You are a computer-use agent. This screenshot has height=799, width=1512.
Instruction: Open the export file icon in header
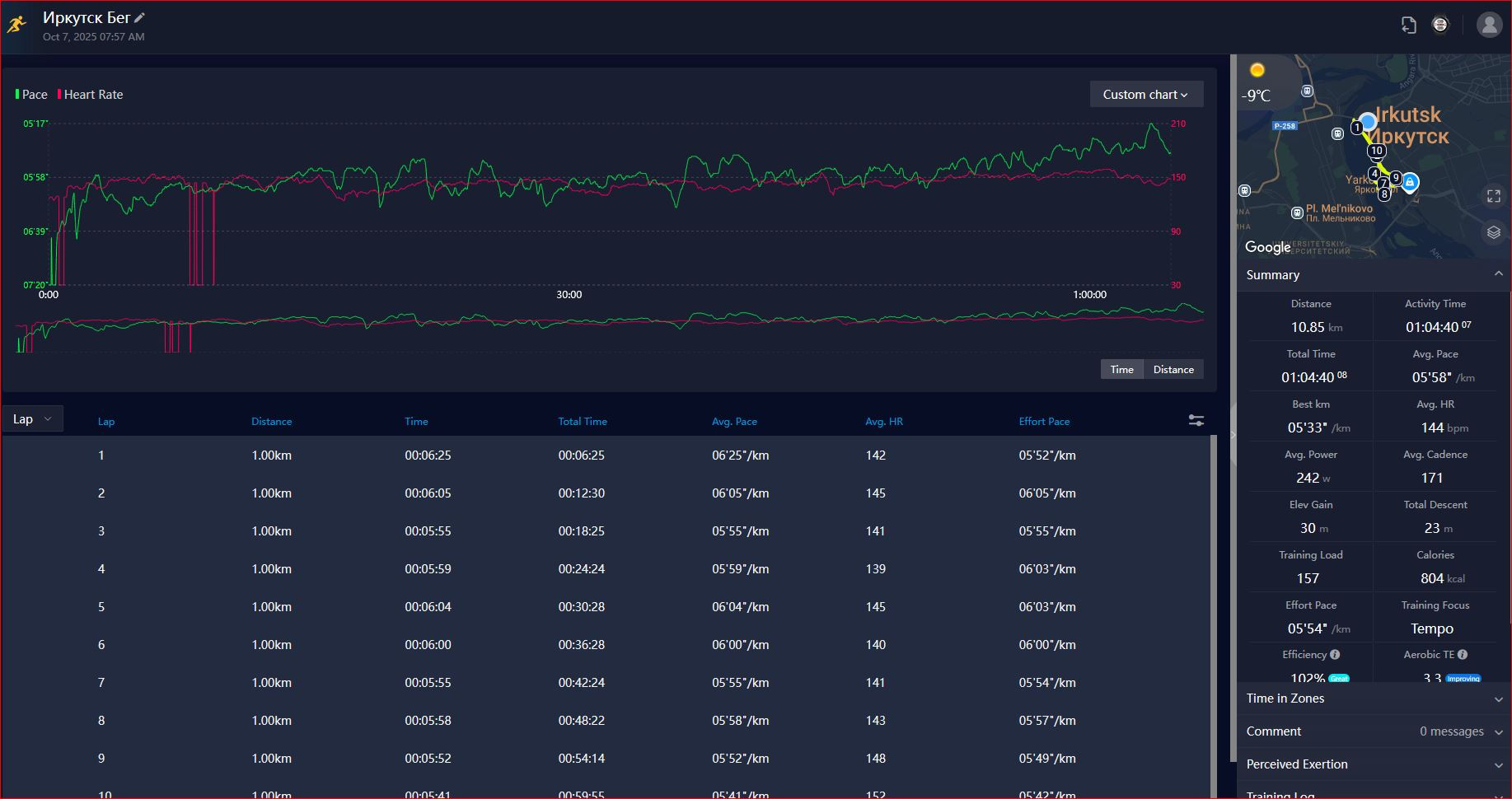[1408, 25]
